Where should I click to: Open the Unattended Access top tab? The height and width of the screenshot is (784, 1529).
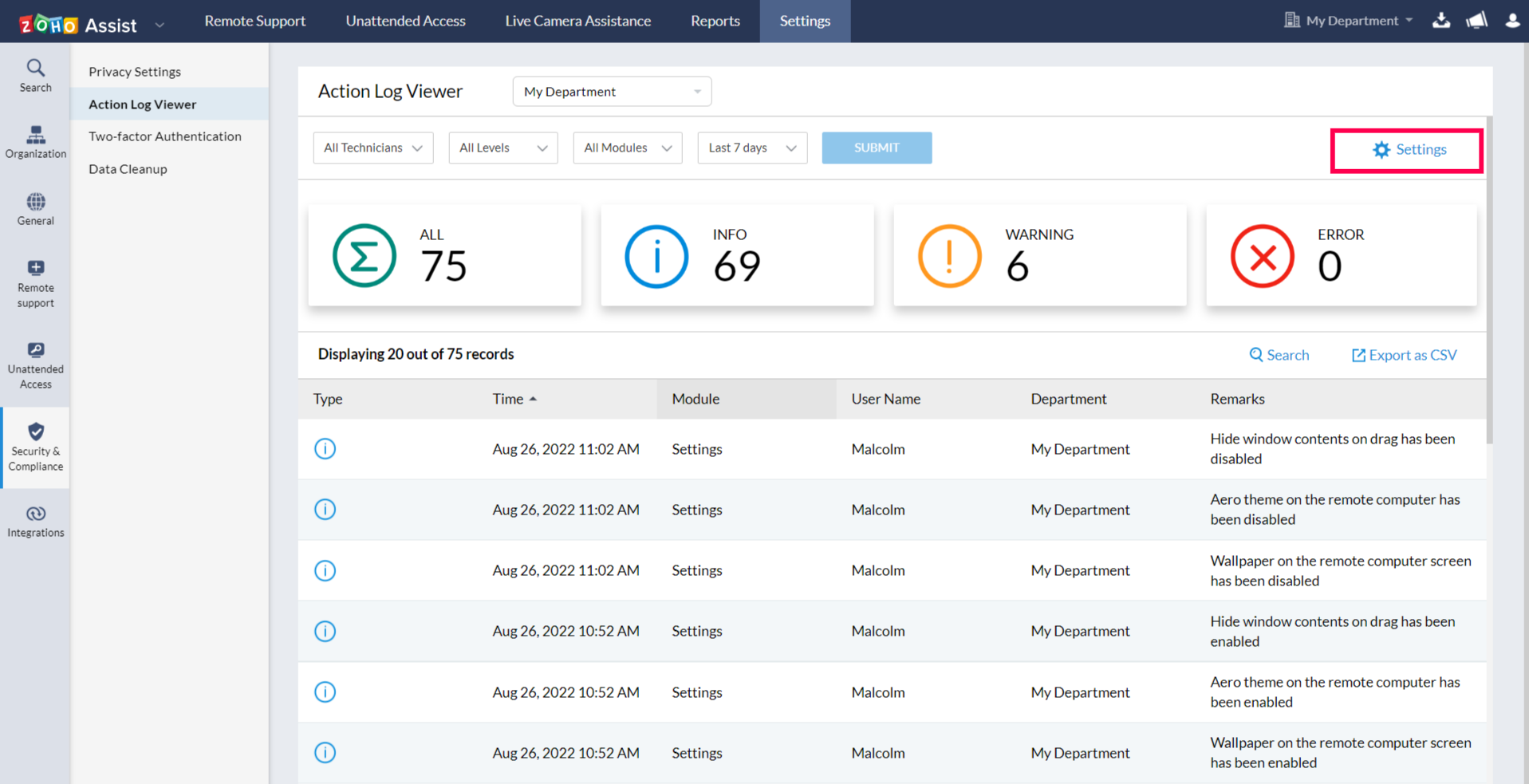coord(405,21)
